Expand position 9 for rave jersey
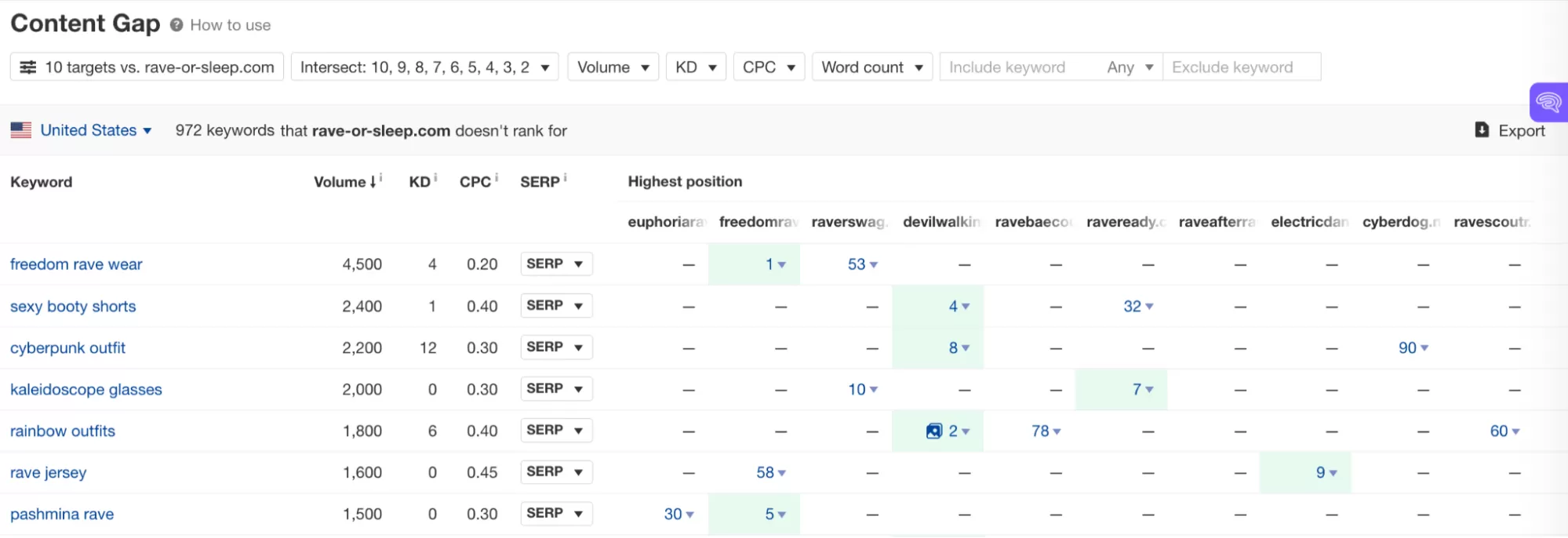The image size is (1568, 538). [1326, 473]
